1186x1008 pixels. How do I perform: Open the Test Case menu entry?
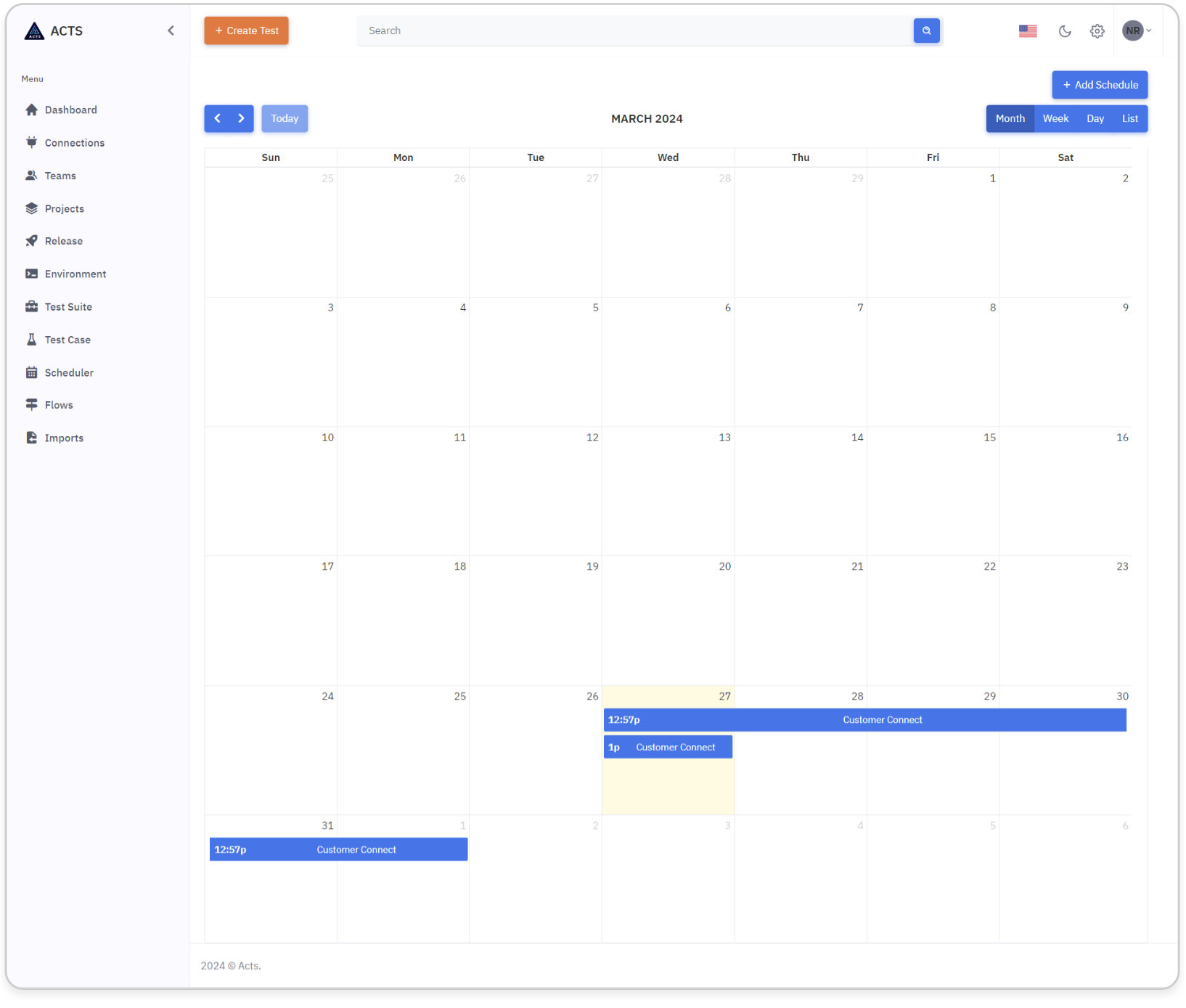click(x=68, y=340)
